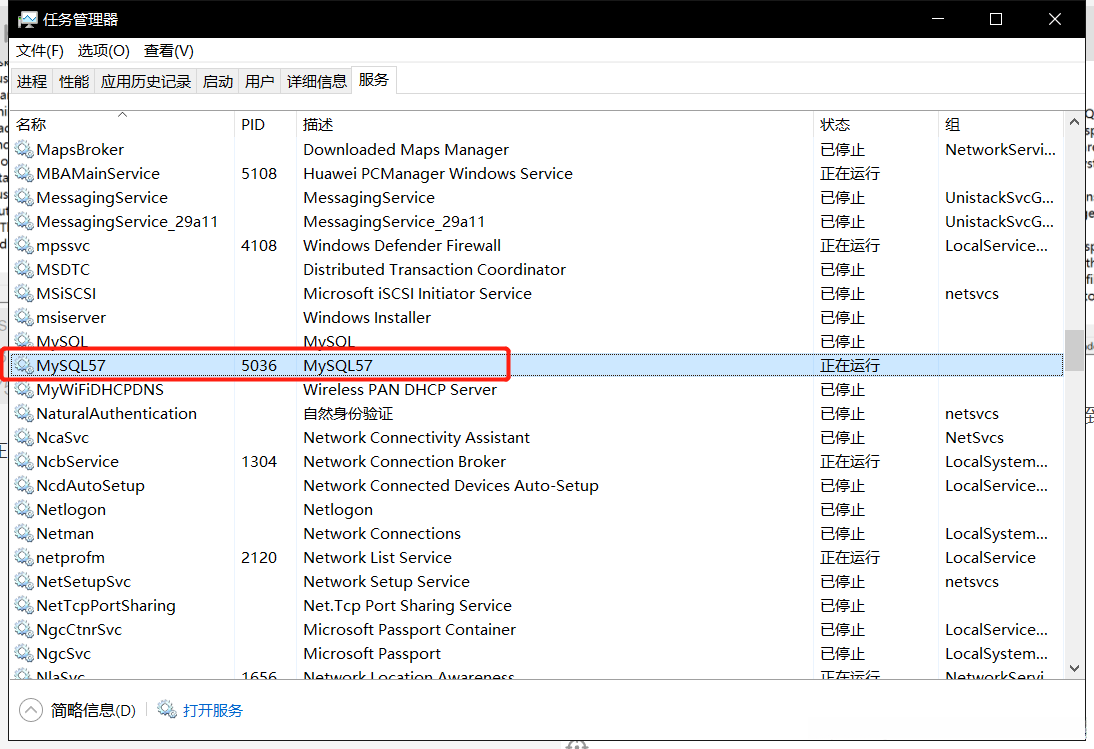Open the 打开服务 link
Screen dimensions: 1094x749
click(213, 710)
